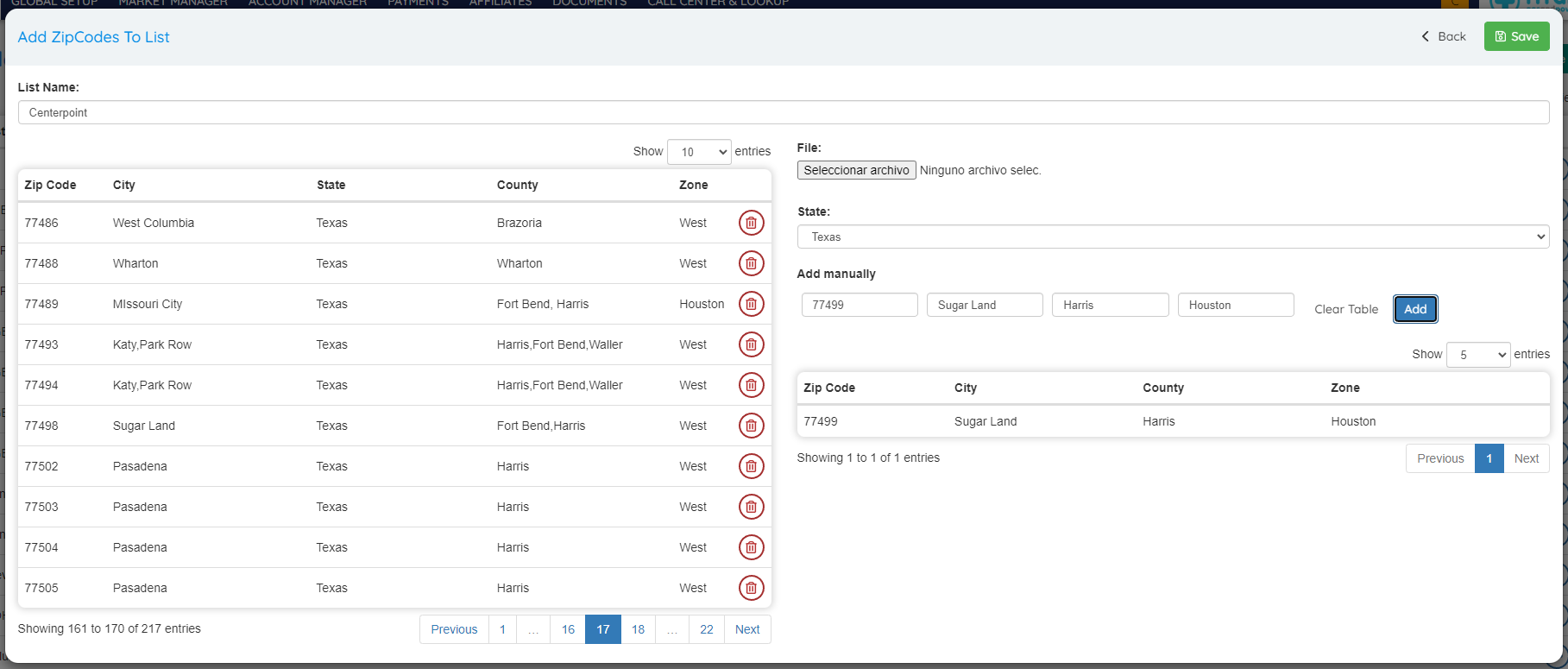Sort left table by Zone header
The image size is (1568, 669).
tap(694, 185)
